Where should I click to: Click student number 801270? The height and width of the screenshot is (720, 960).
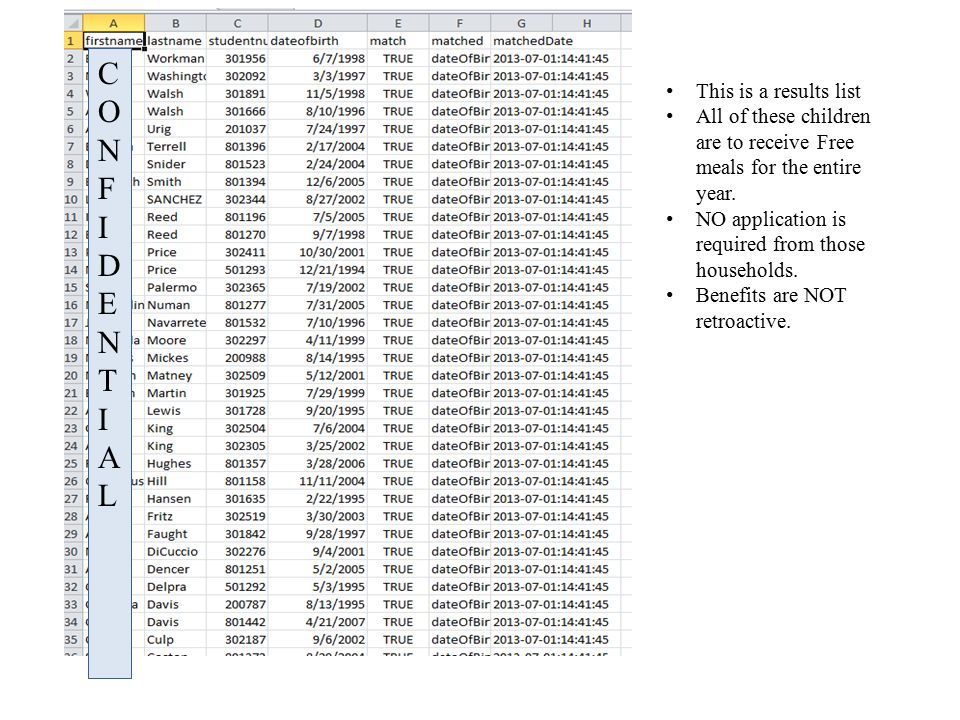point(238,235)
